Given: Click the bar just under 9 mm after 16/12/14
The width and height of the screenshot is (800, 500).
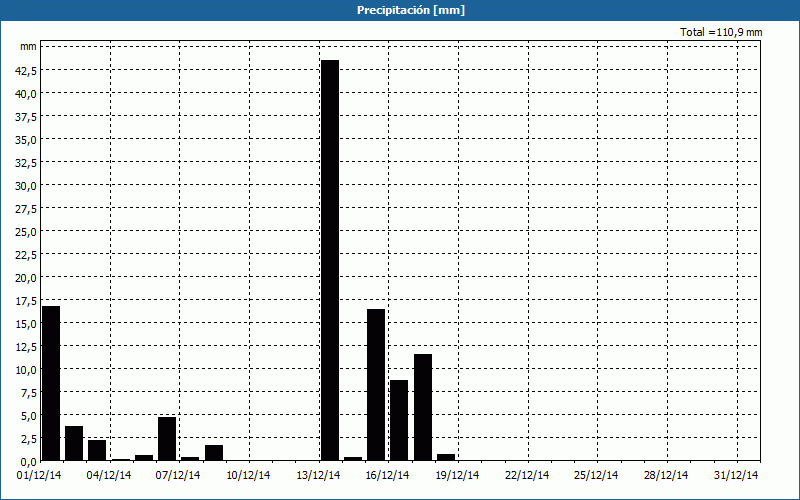Looking at the screenshot, I should [x=399, y=420].
